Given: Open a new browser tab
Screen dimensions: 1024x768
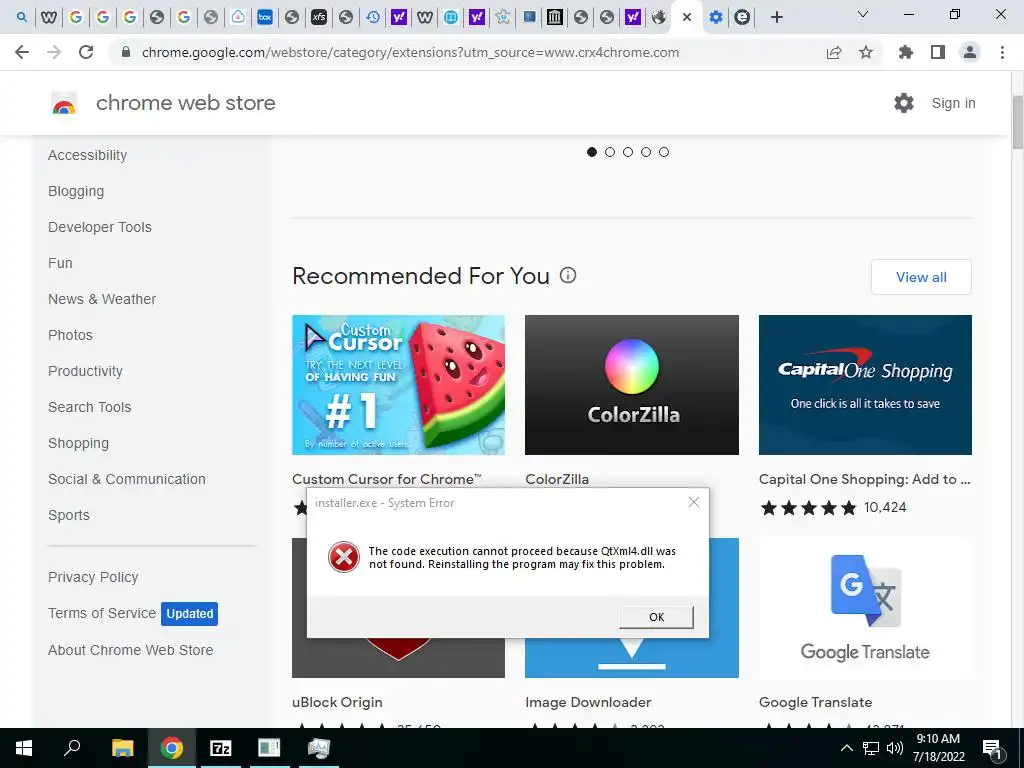Looking at the screenshot, I should pos(776,17).
